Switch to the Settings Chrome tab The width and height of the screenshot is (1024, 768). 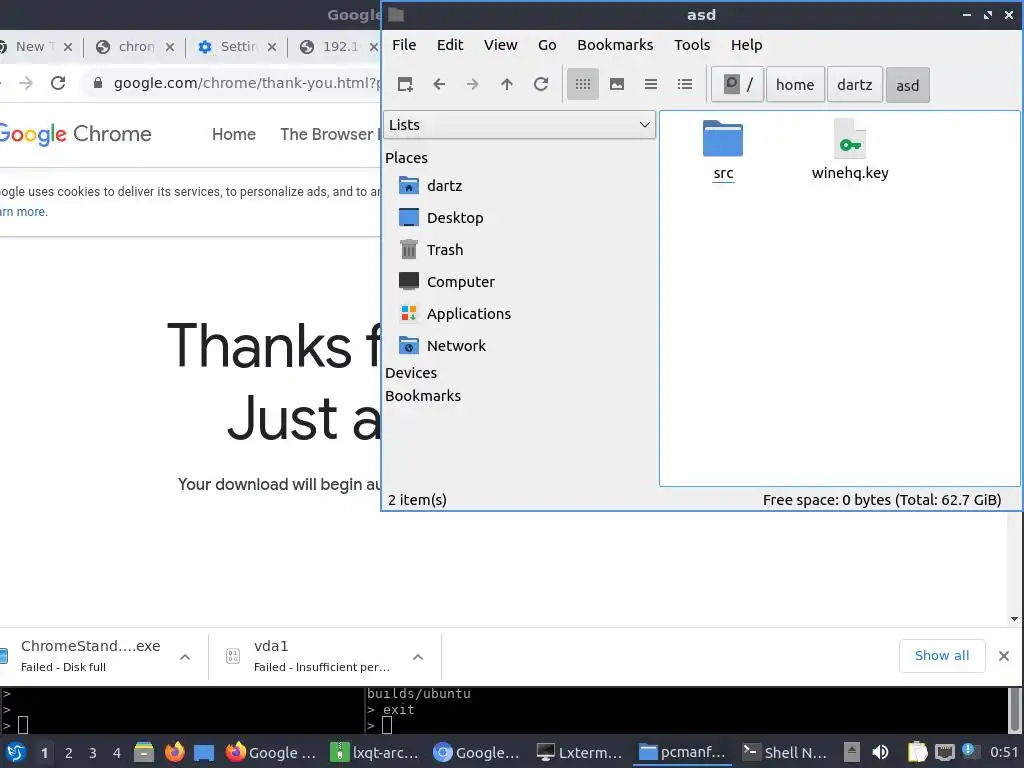pos(238,46)
